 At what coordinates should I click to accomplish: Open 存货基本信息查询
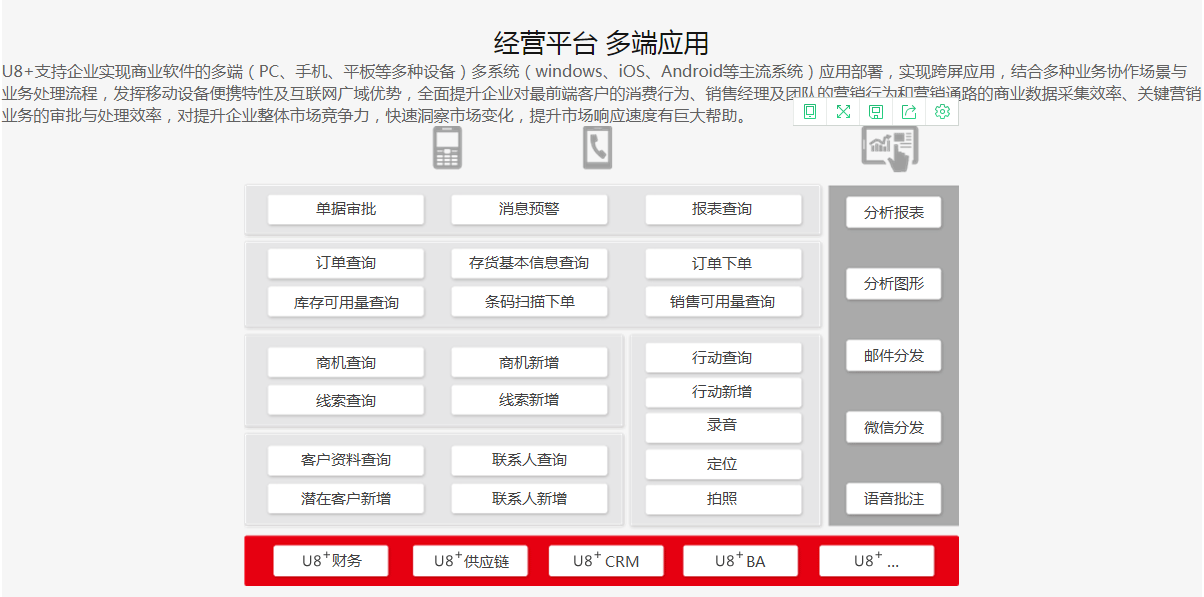(529, 264)
